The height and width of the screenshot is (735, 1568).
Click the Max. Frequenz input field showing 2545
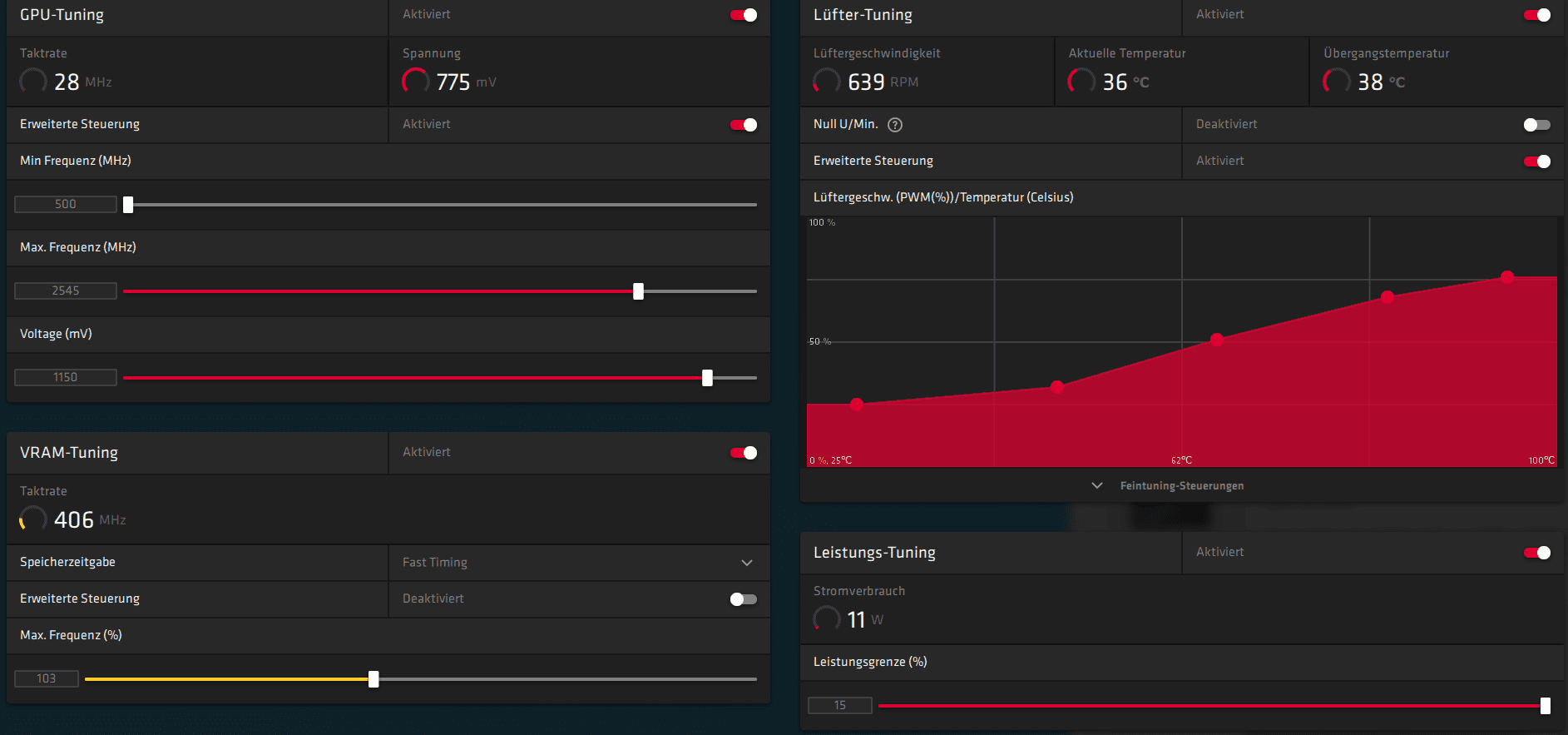click(x=66, y=291)
